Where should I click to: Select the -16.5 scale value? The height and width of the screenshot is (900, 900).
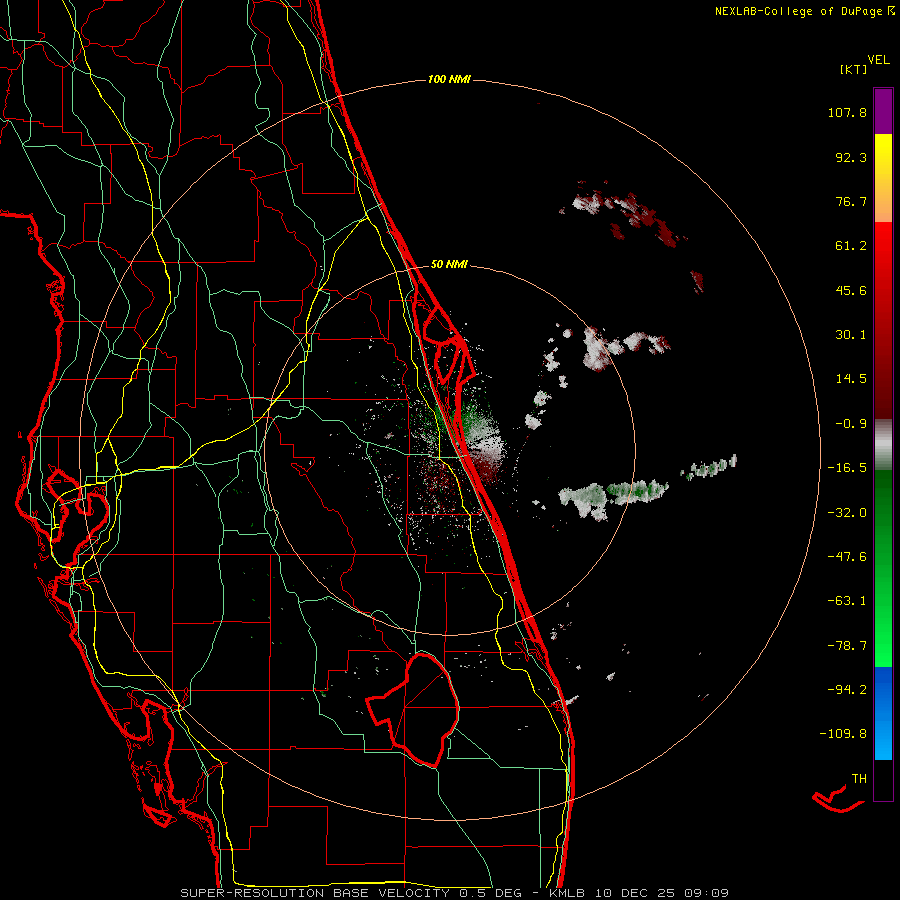pos(847,468)
